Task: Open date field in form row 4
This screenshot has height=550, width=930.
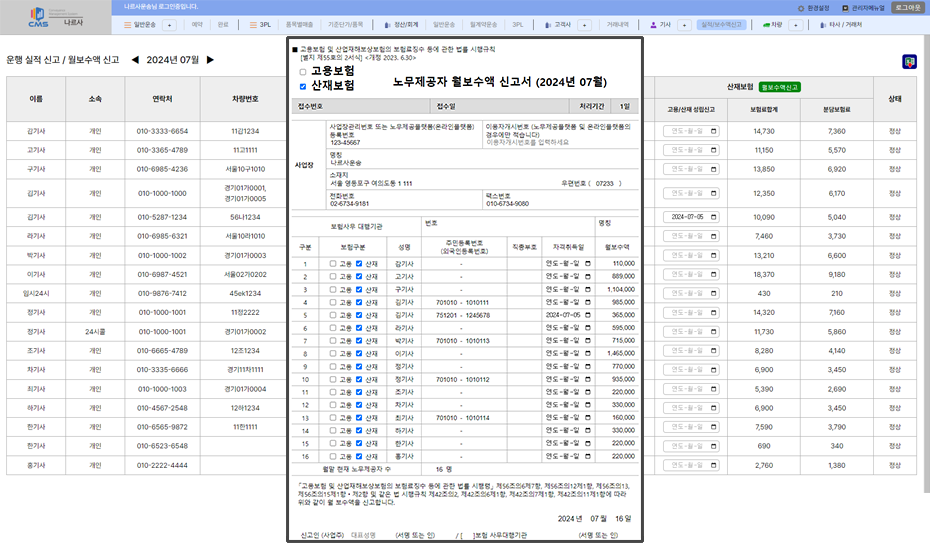Action: pyautogui.click(x=568, y=302)
